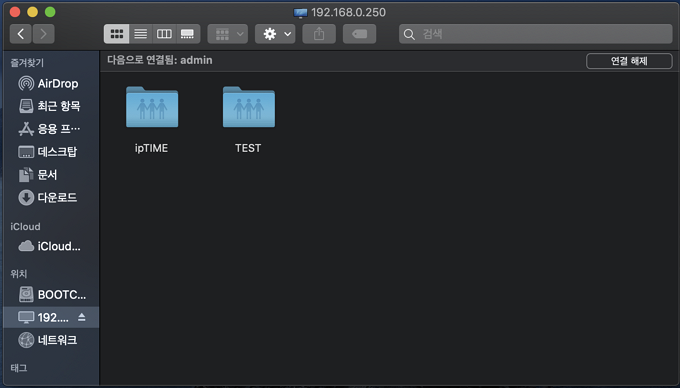Open 최근 항목 in the sidebar
The height and width of the screenshot is (388, 680).
51,106
